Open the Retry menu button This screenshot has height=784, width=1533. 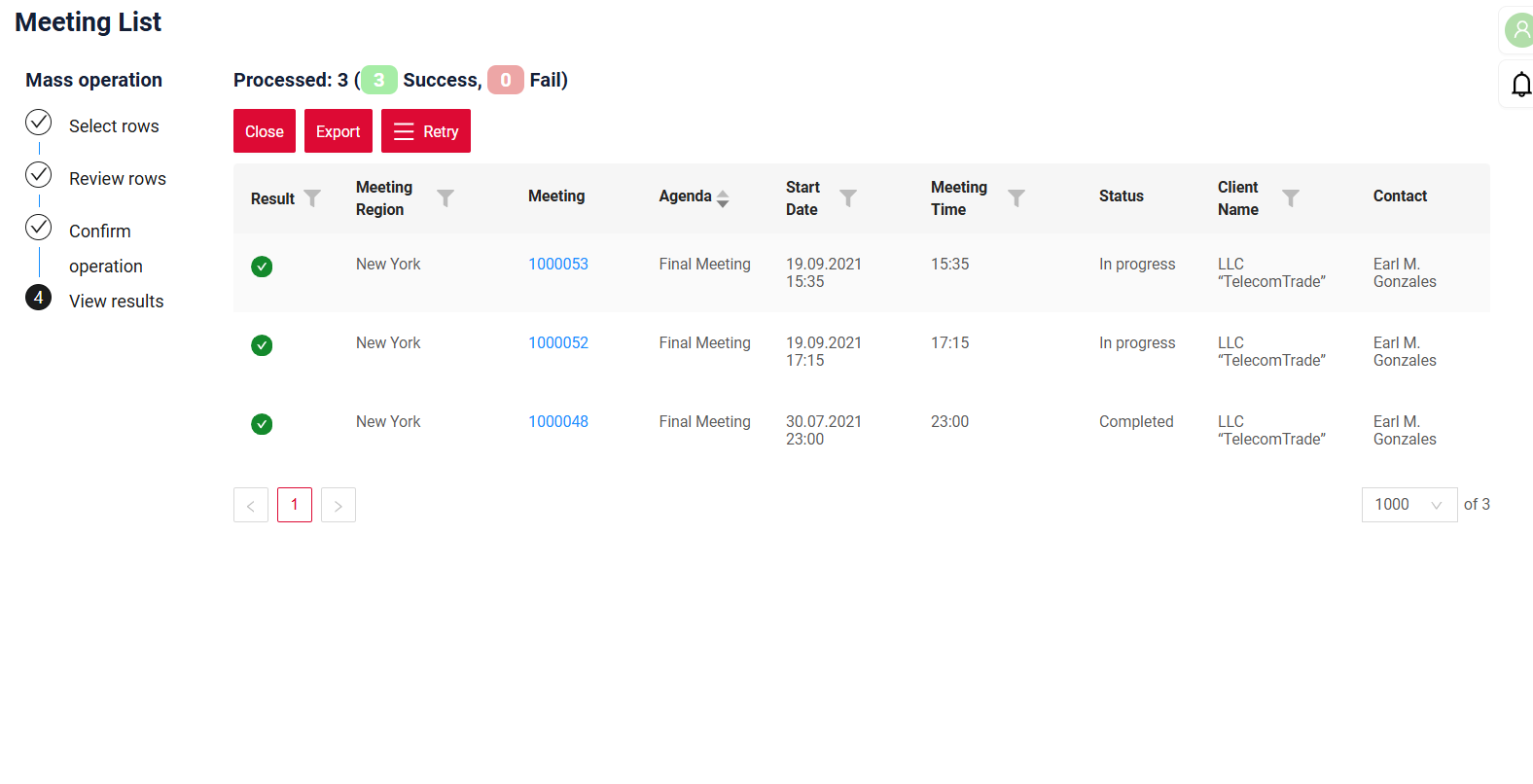click(x=426, y=131)
